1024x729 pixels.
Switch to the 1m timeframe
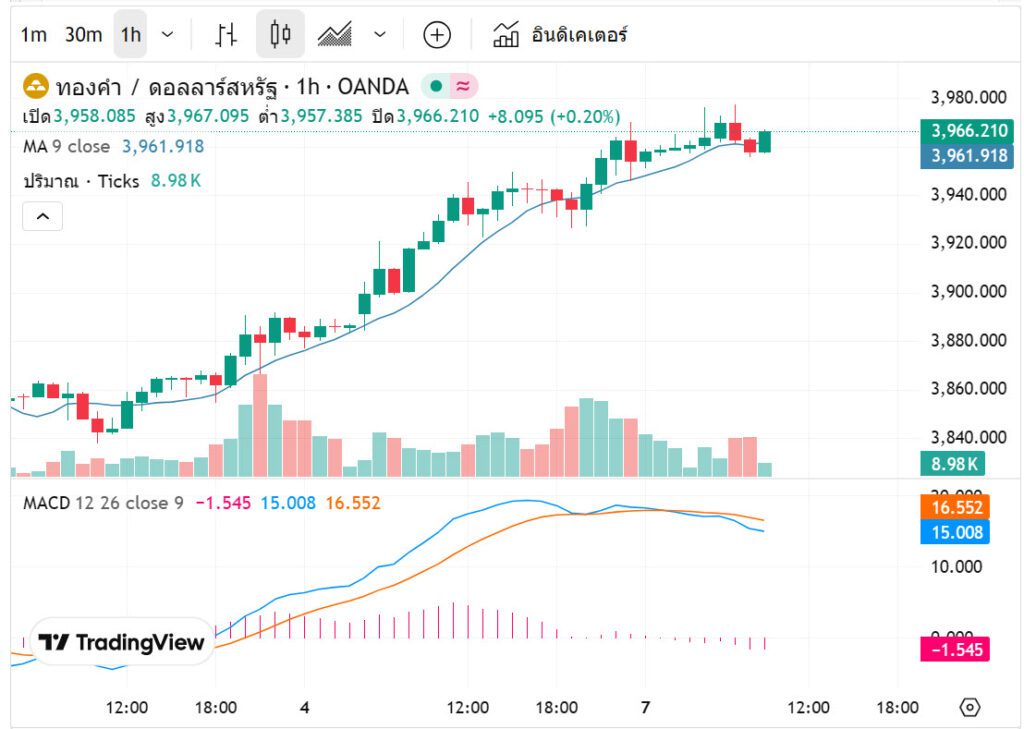point(33,35)
